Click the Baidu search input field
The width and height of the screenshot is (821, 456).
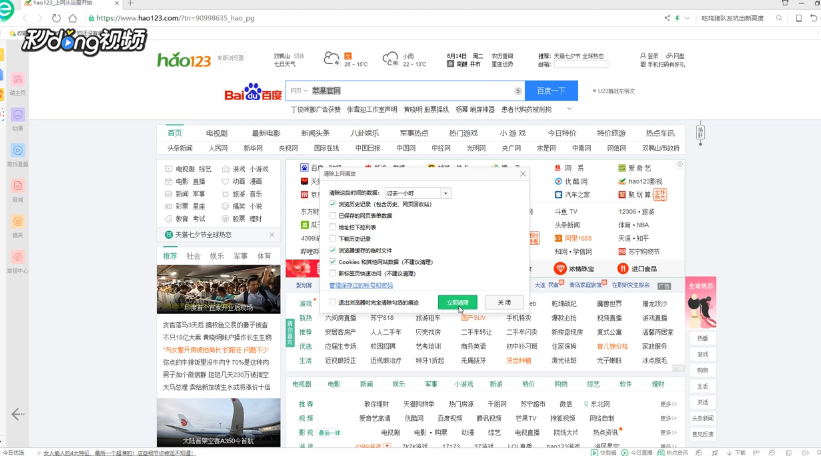pos(405,91)
